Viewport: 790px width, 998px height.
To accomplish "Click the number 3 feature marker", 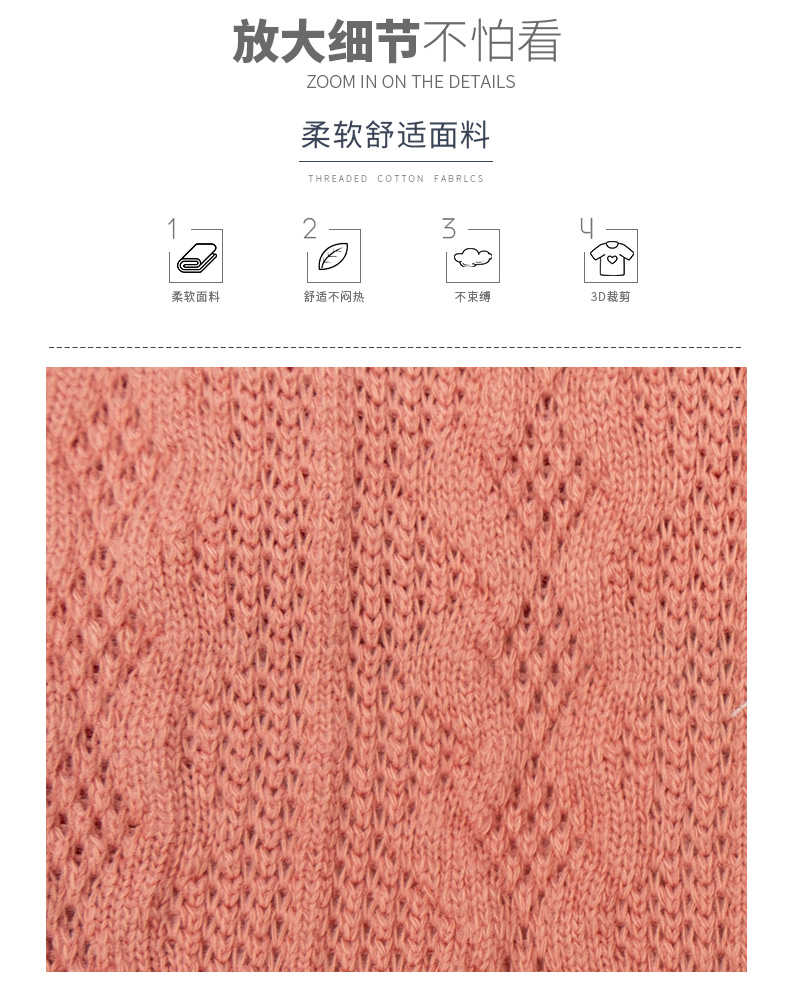I will pyautogui.click(x=449, y=228).
